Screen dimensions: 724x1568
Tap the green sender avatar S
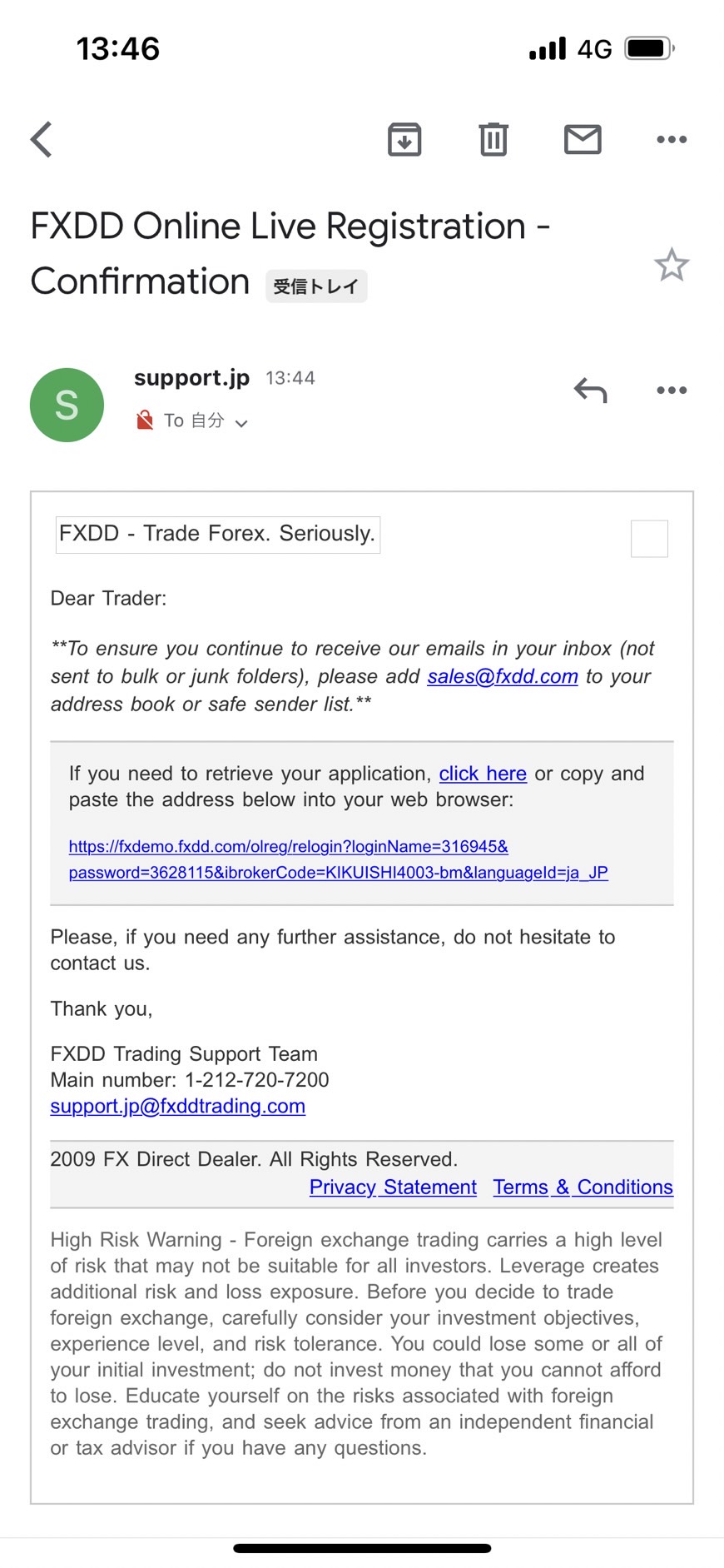pos(67,405)
